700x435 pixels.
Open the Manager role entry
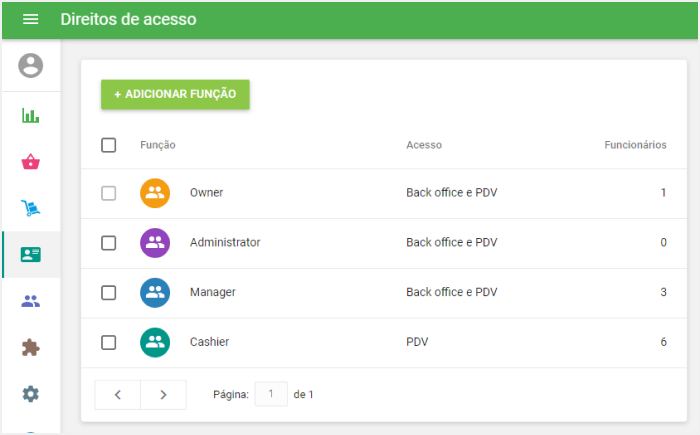pos(212,293)
